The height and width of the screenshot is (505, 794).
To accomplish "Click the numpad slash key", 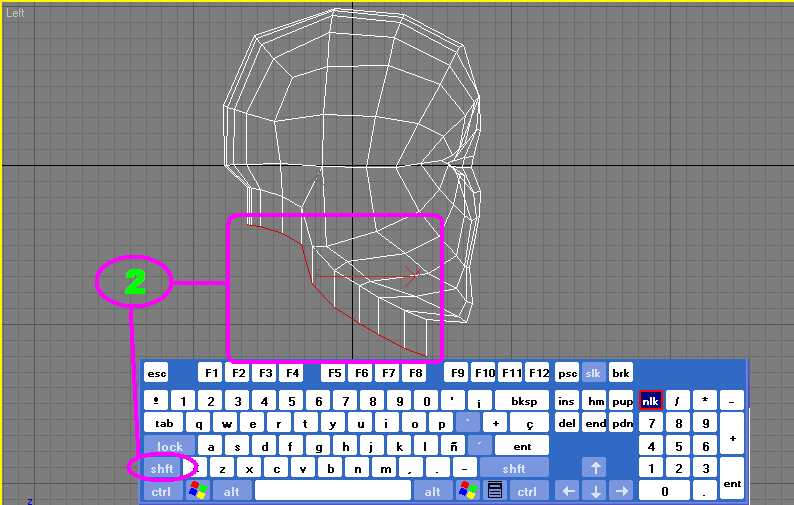I will [678, 401].
